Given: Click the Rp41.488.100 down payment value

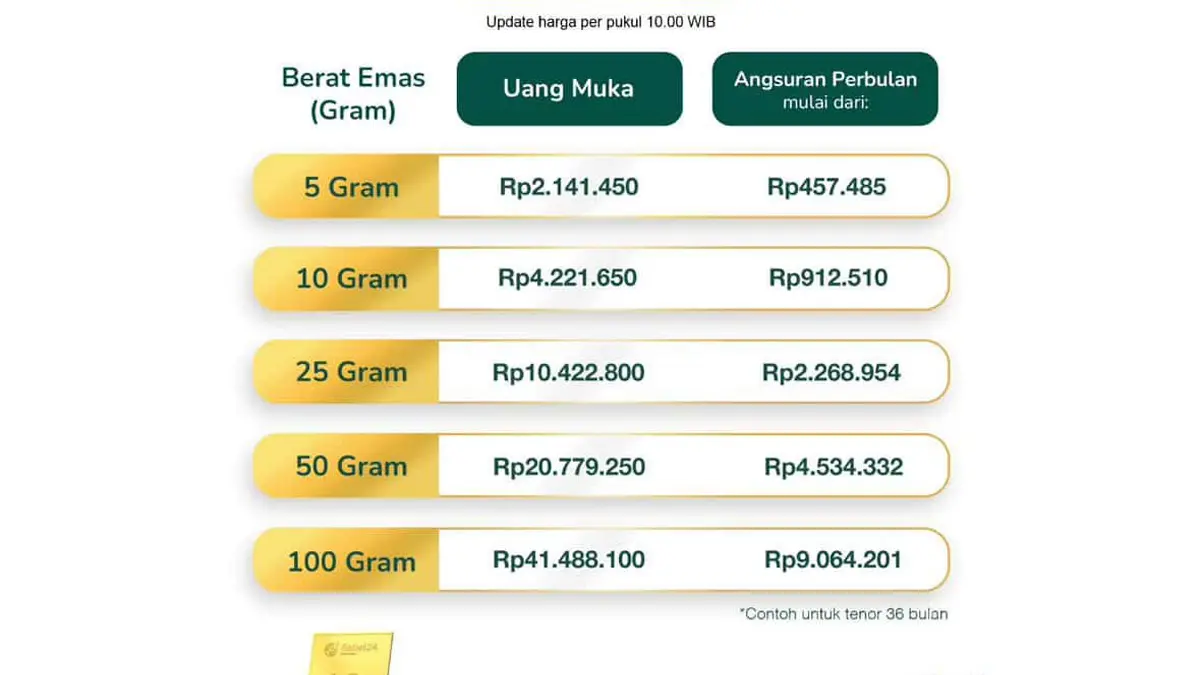Looking at the screenshot, I should [x=569, y=560].
